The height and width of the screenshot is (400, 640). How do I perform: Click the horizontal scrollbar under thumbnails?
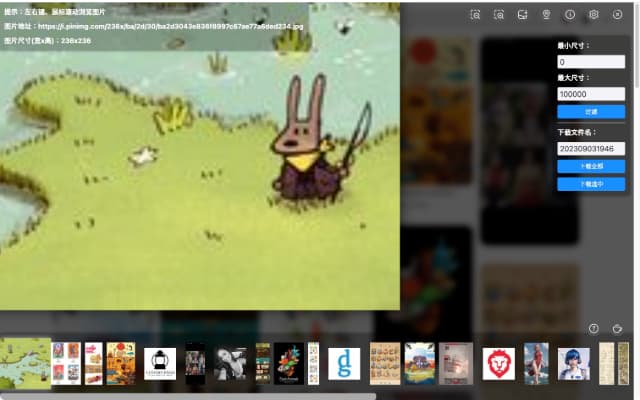[188, 396]
